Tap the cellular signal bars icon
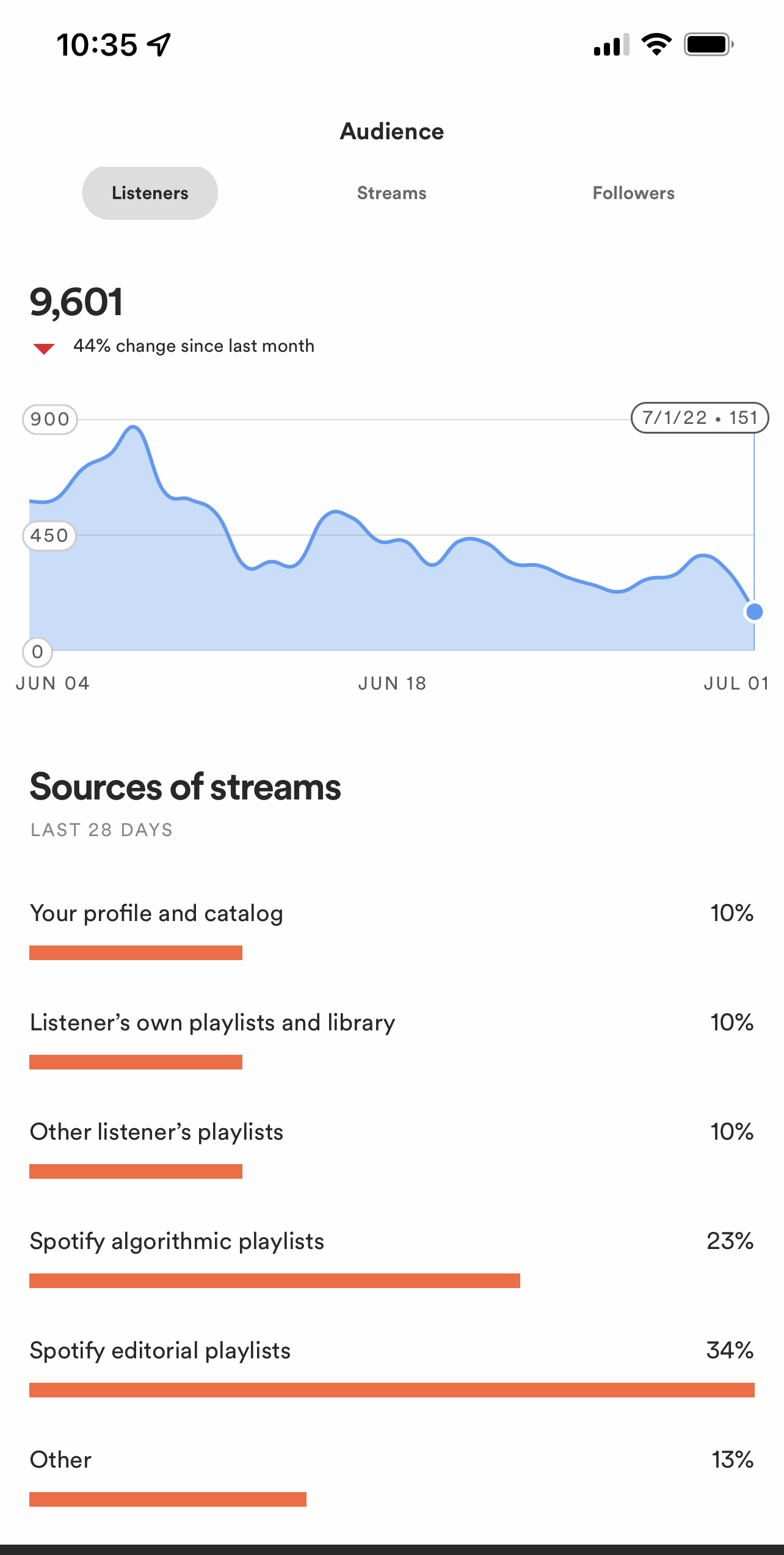 pyautogui.click(x=611, y=45)
